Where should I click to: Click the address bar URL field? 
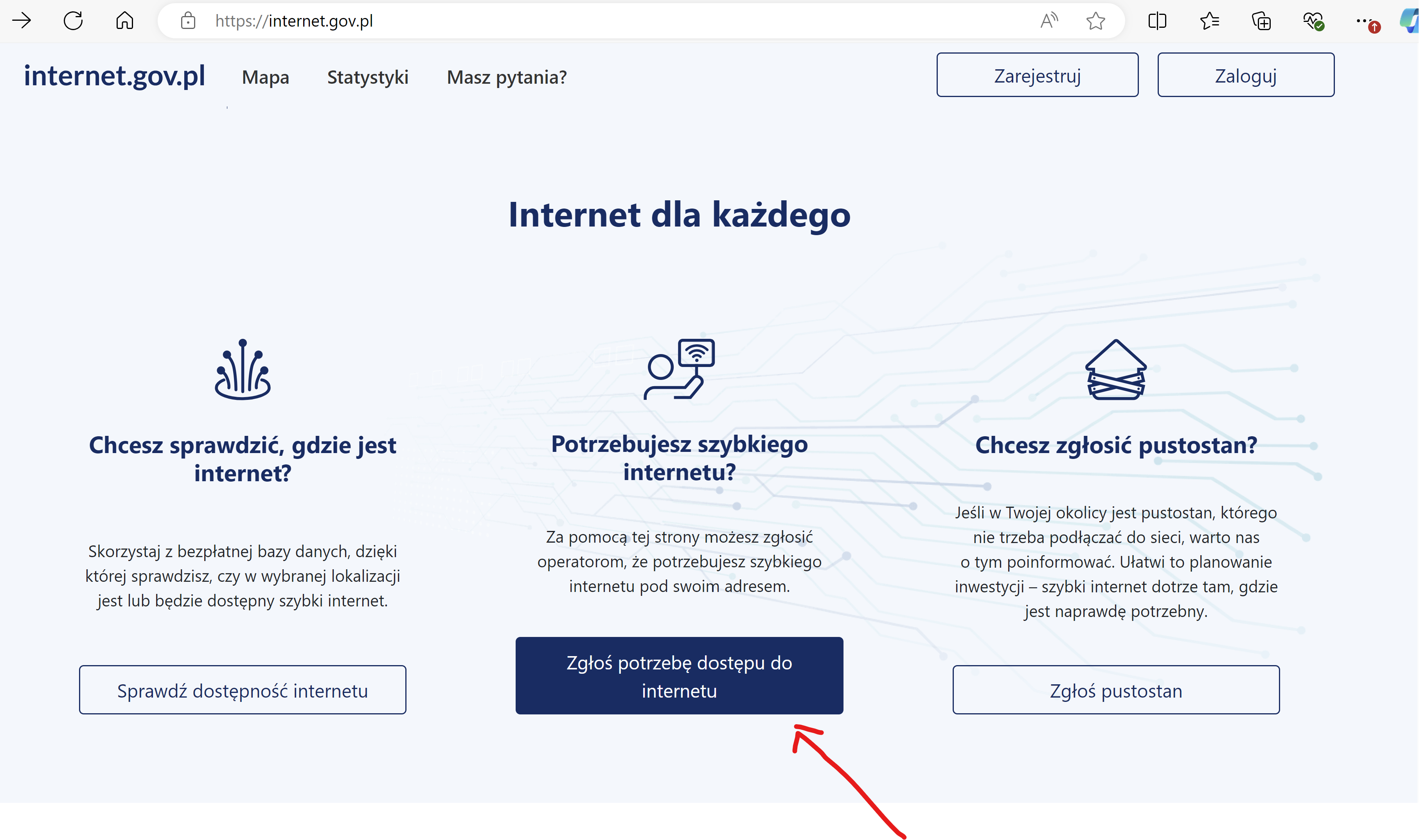pyautogui.click(x=566, y=21)
